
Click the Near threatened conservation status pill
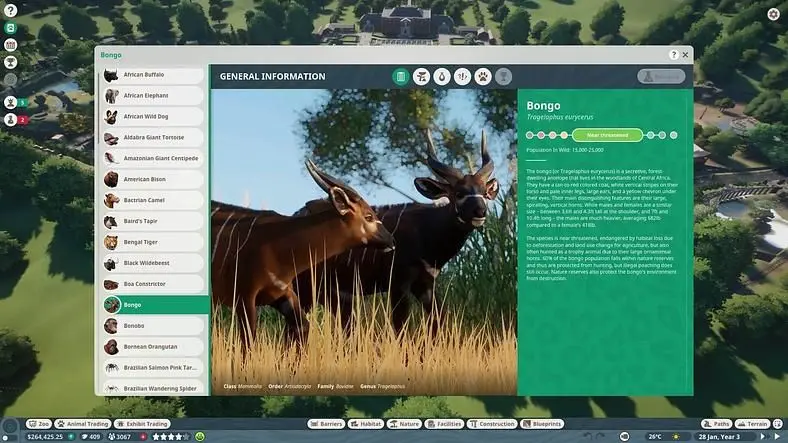coord(607,135)
